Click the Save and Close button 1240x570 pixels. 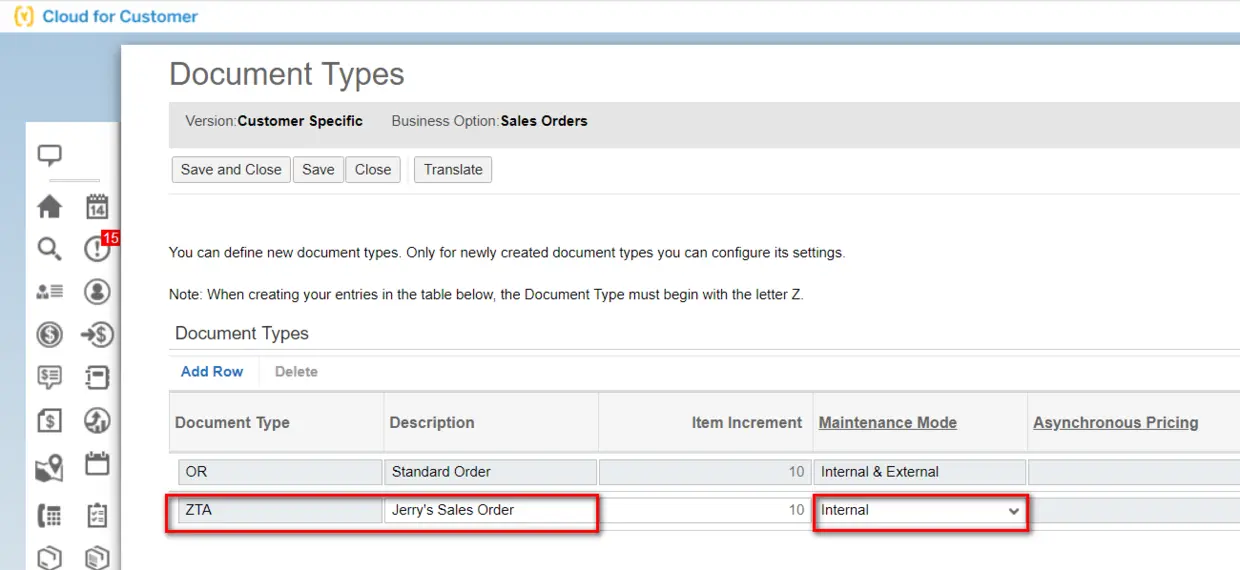231,169
